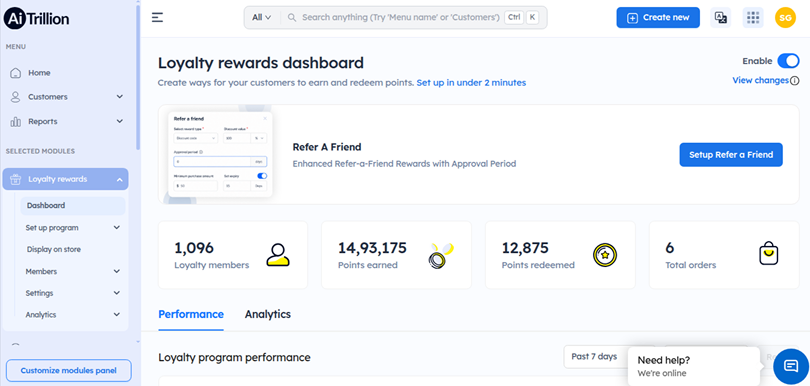Image resolution: width=810 pixels, height=386 pixels.
Task: Click the Total orders label
Action: pyautogui.click(x=691, y=265)
